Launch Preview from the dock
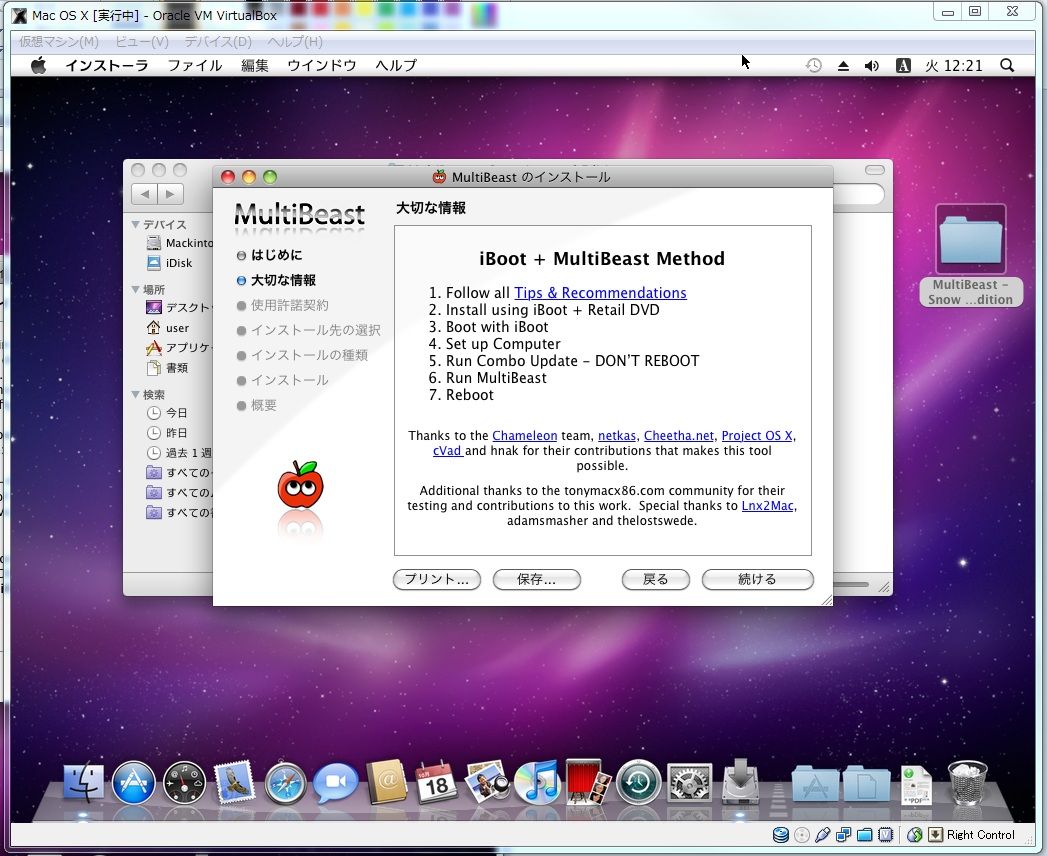Screen dimensions: 1047x856 [487, 782]
